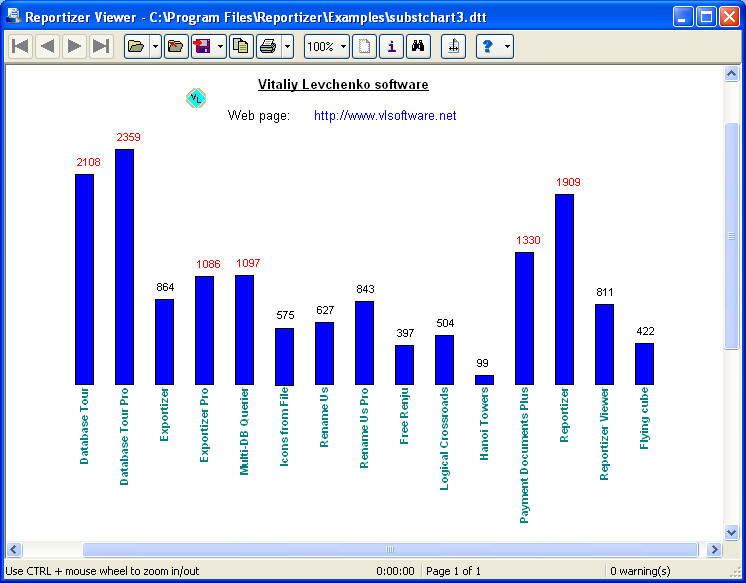Click the 0:00:00 timer in status bar
Viewport: 746px width, 583px height.
coord(395,571)
